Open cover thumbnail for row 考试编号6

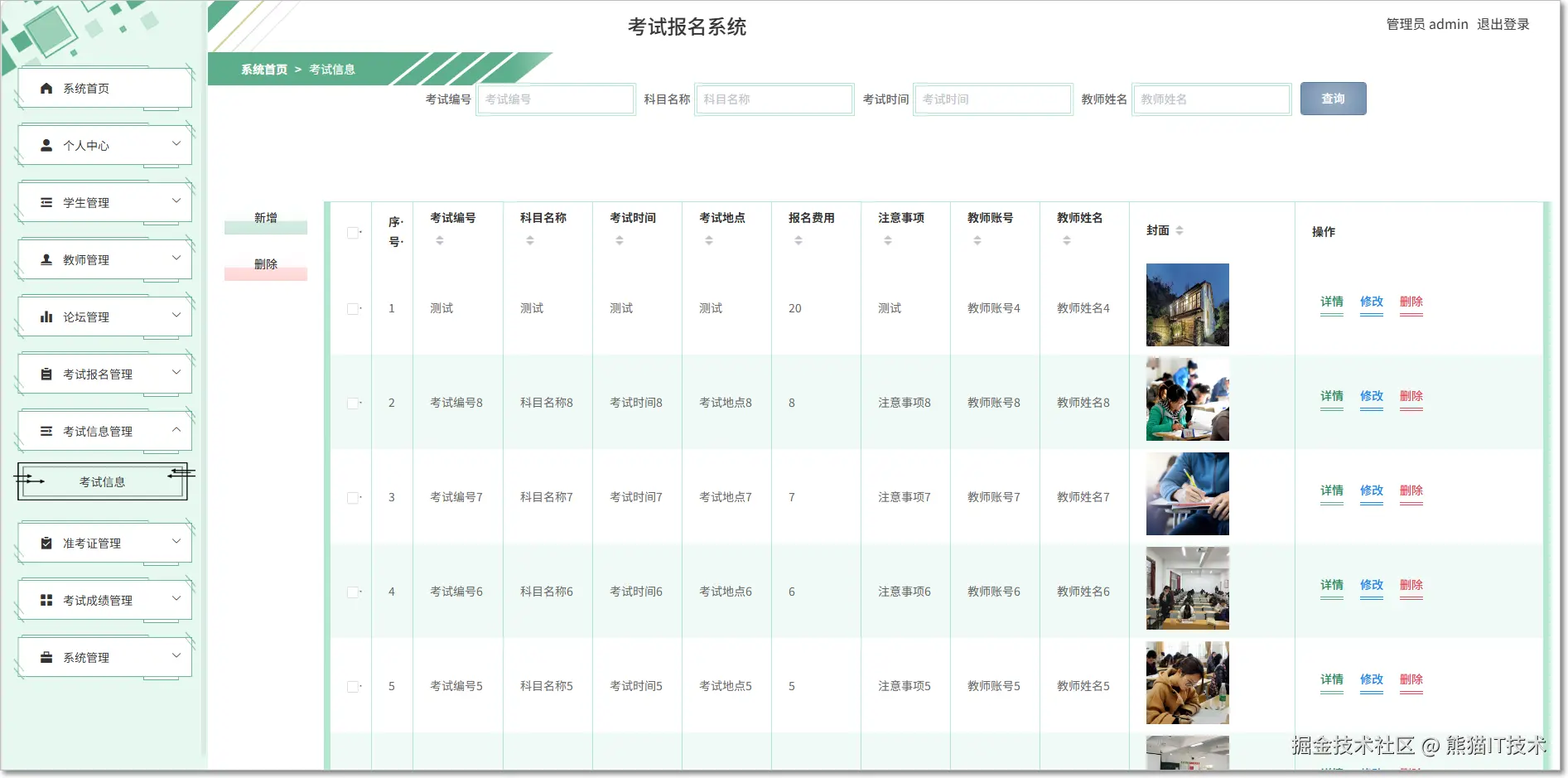[1188, 588]
